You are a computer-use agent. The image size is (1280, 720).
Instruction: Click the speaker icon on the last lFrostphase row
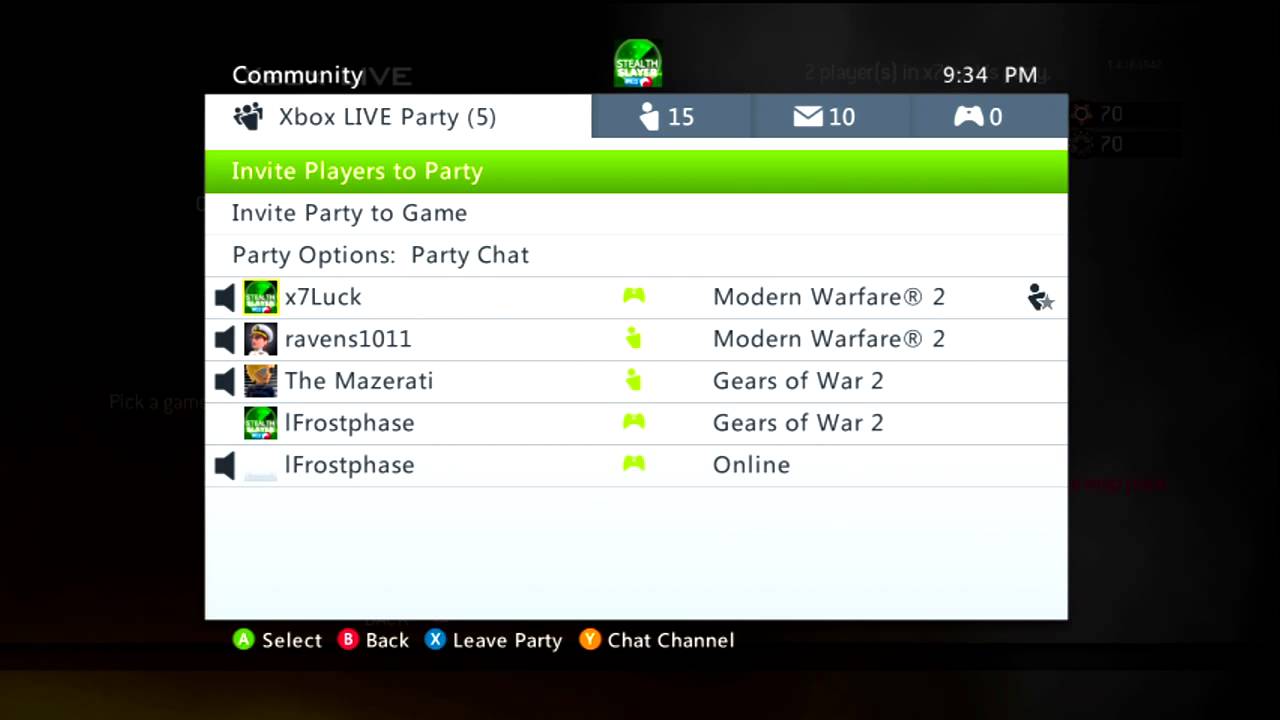pyautogui.click(x=225, y=465)
